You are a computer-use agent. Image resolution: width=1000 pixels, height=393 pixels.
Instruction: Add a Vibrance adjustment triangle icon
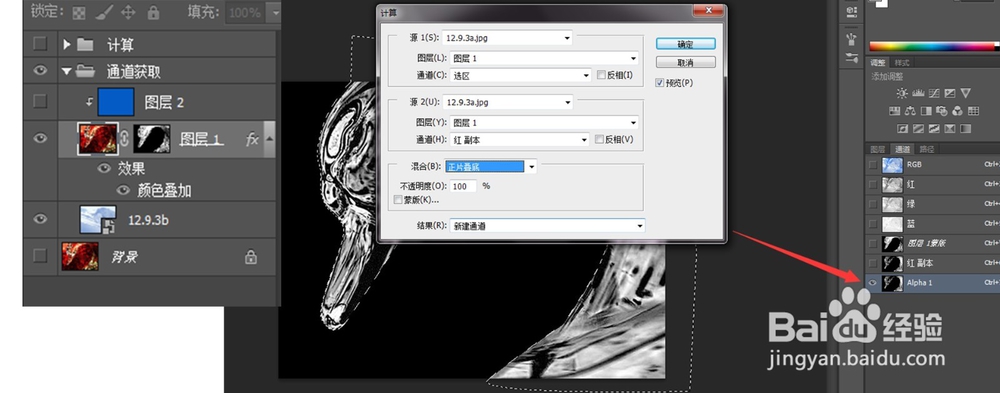point(966,93)
